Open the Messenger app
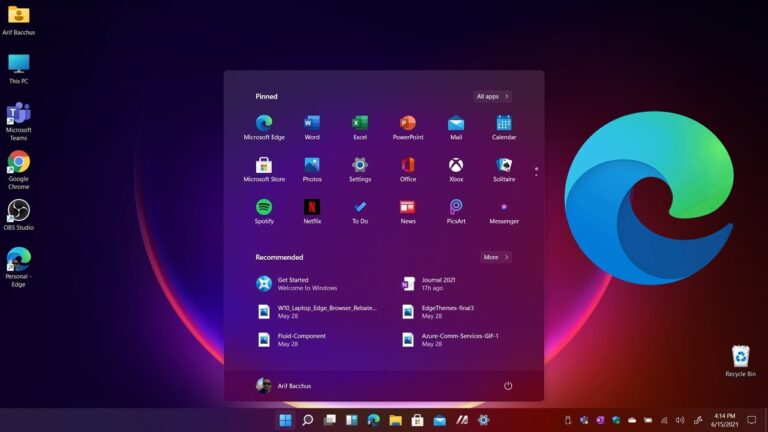Viewport: 768px width, 432px height. (504, 212)
